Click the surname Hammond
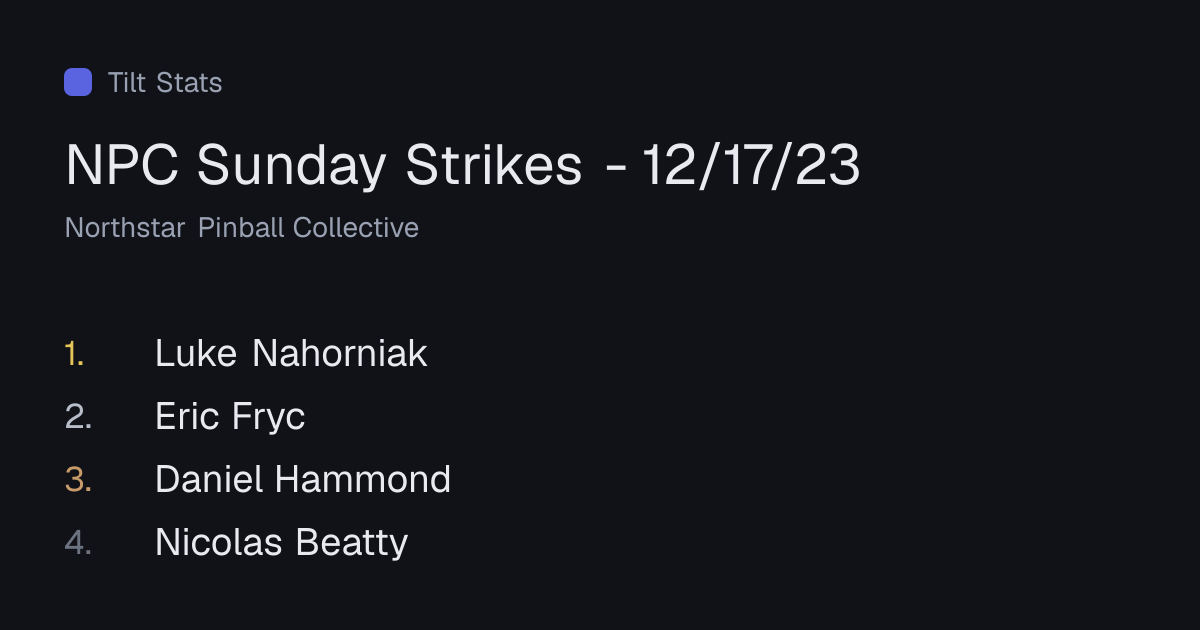This screenshot has height=630, width=1200. pos(362,480)
